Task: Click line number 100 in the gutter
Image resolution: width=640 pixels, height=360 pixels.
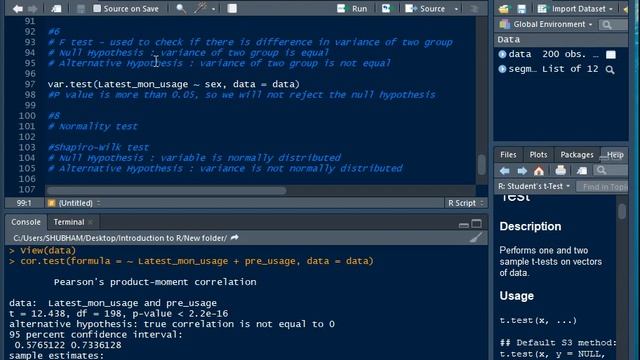Action: (x=27, y=116)
